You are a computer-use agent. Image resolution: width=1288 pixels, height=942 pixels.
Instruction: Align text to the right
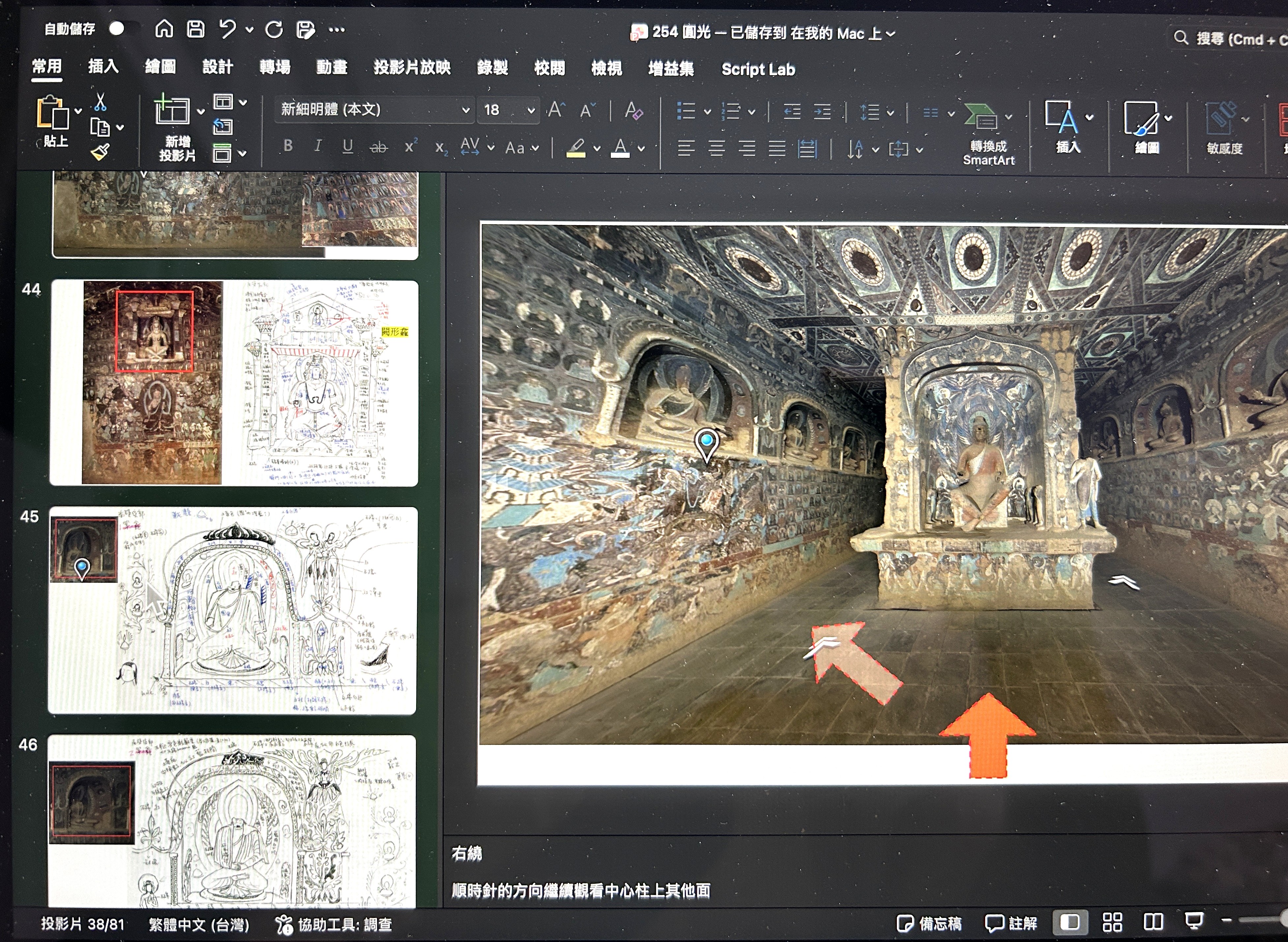747,149
